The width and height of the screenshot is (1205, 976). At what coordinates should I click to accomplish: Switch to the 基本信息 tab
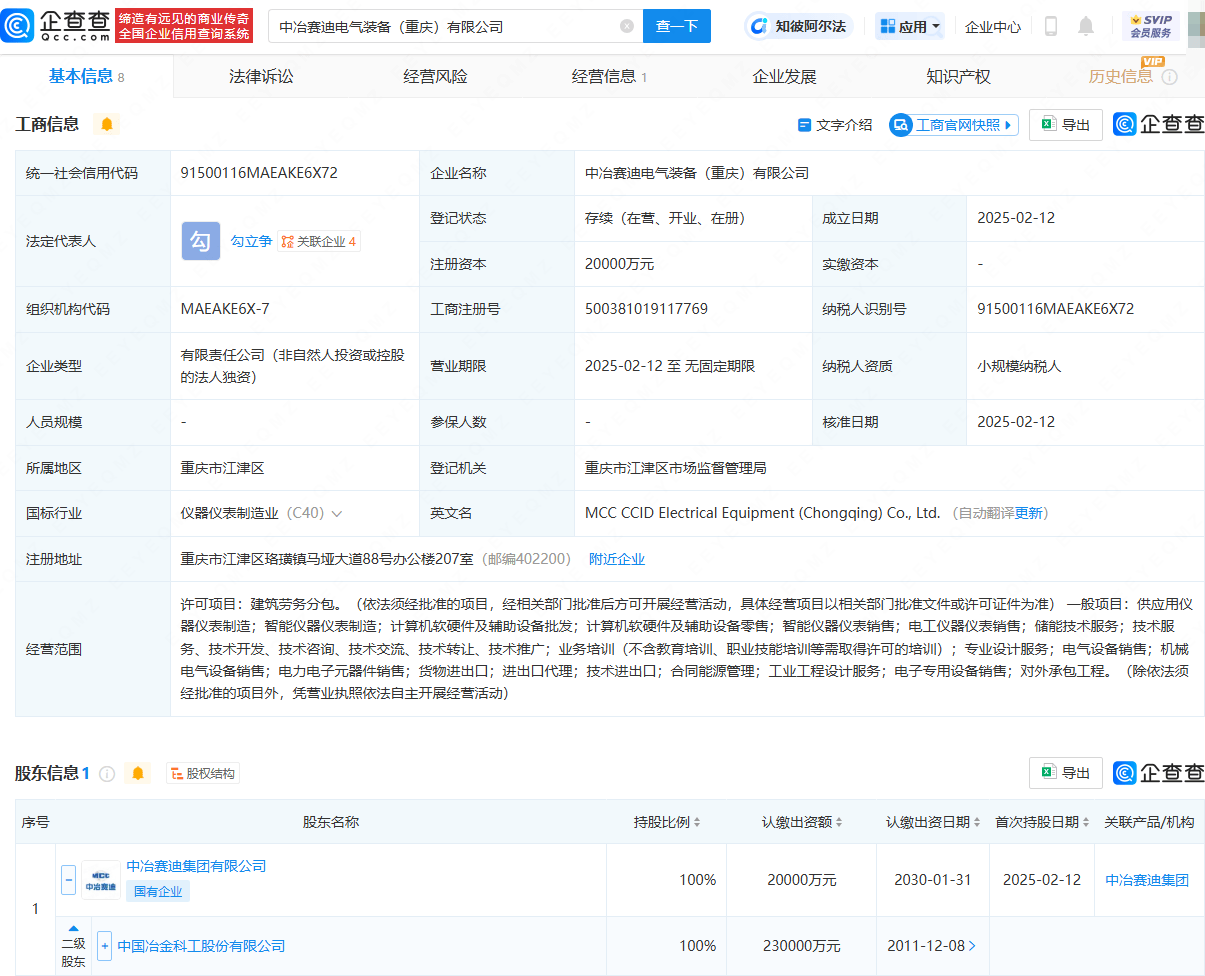pyautogui.click(x=87, y=76)
